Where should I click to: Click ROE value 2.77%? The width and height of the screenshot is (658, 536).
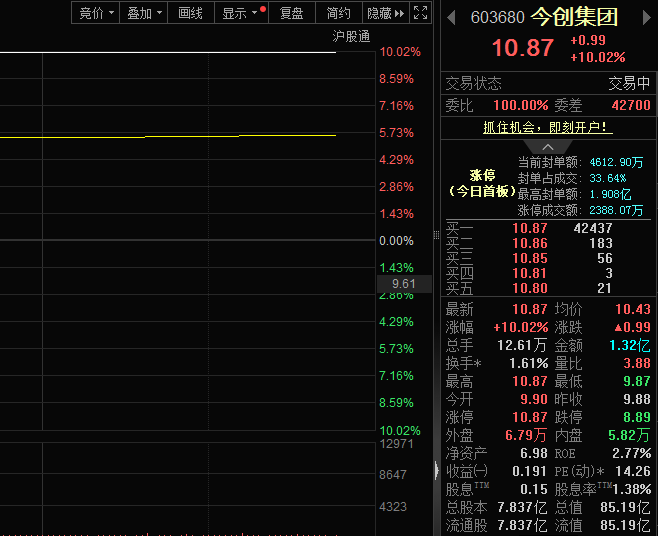(x=632, y=453)
